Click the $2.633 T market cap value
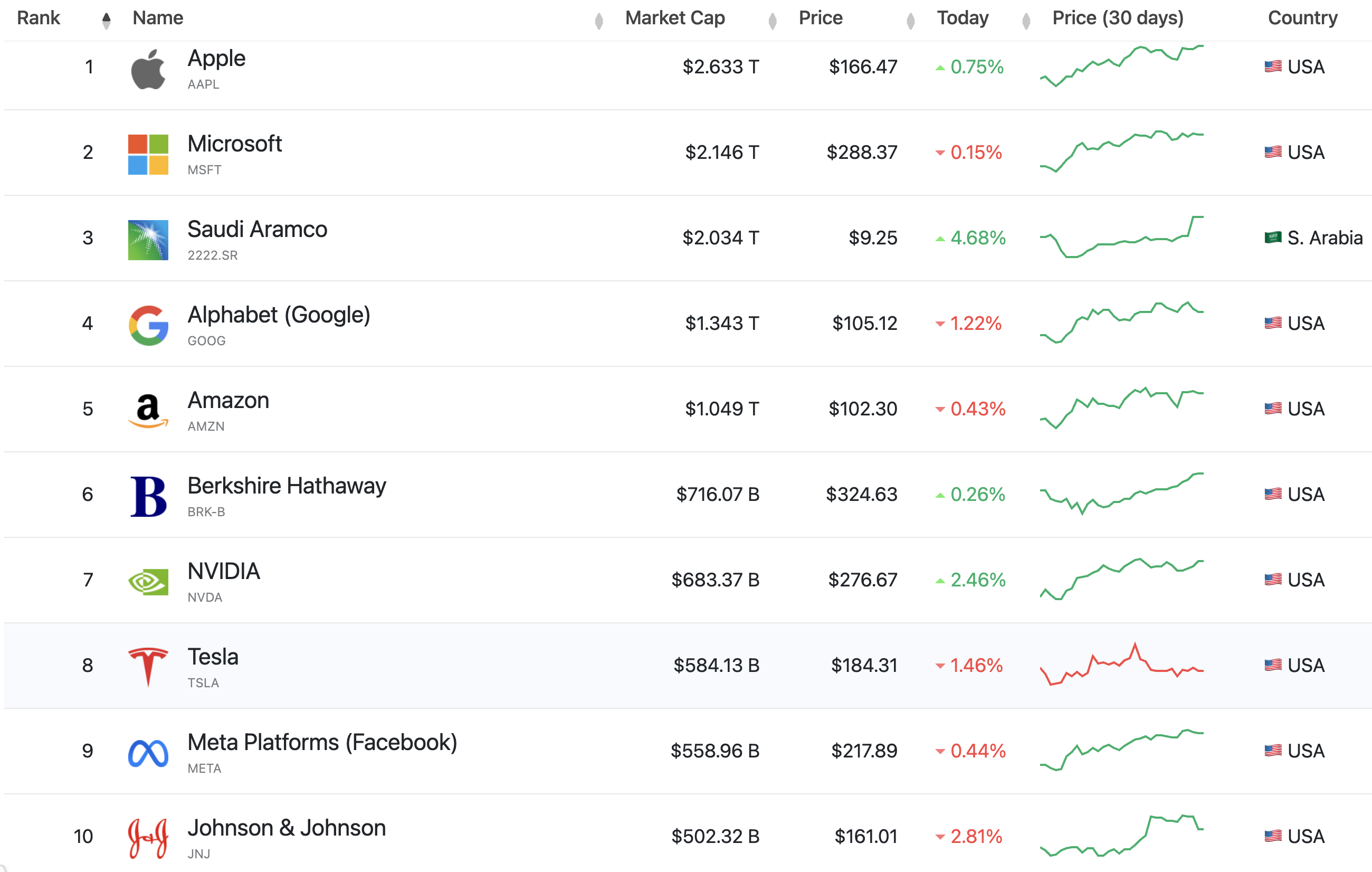 tap(721, 67)
